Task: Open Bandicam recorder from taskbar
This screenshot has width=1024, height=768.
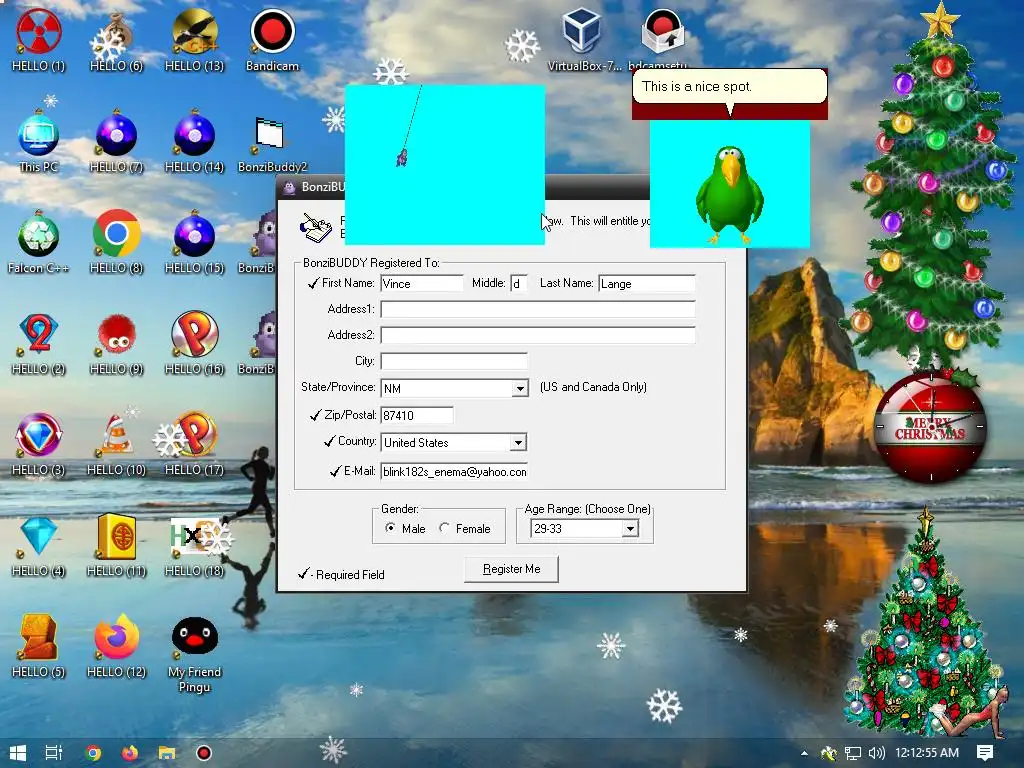Action: pos(204,753)
